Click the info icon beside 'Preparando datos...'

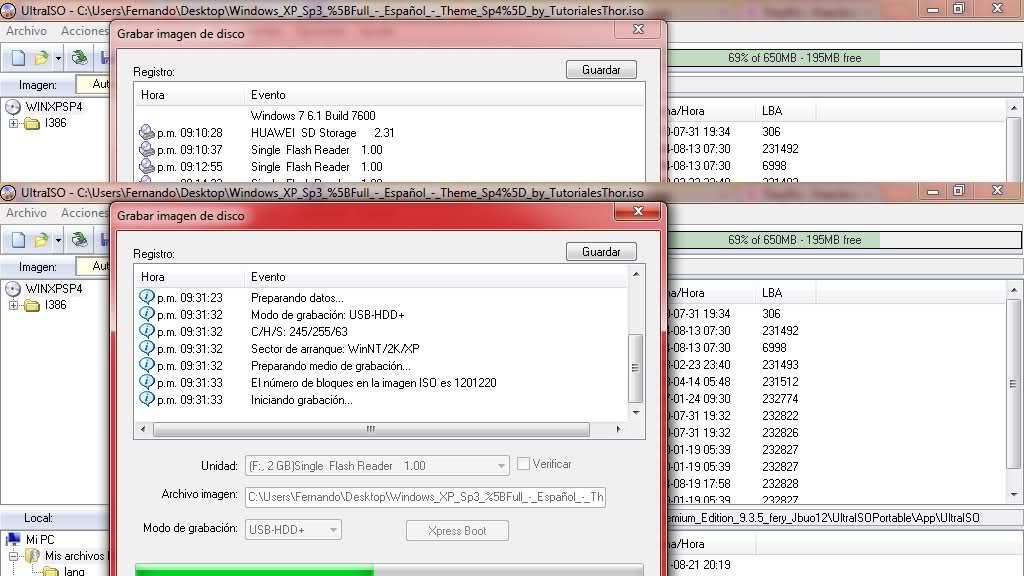point(147,297)
